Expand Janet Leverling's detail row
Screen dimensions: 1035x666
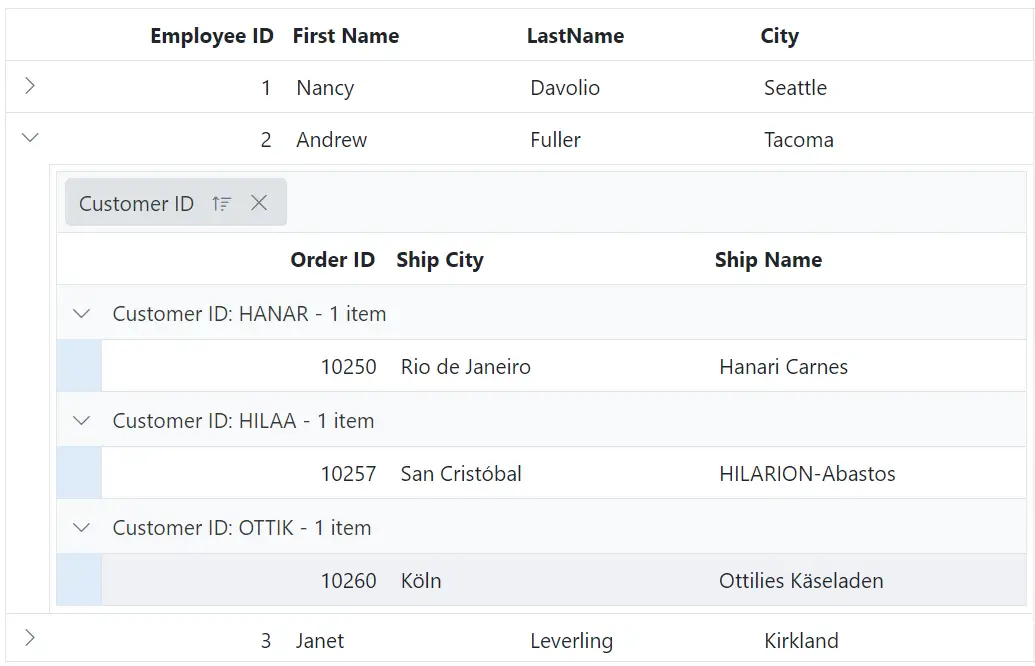click(29, 639)
